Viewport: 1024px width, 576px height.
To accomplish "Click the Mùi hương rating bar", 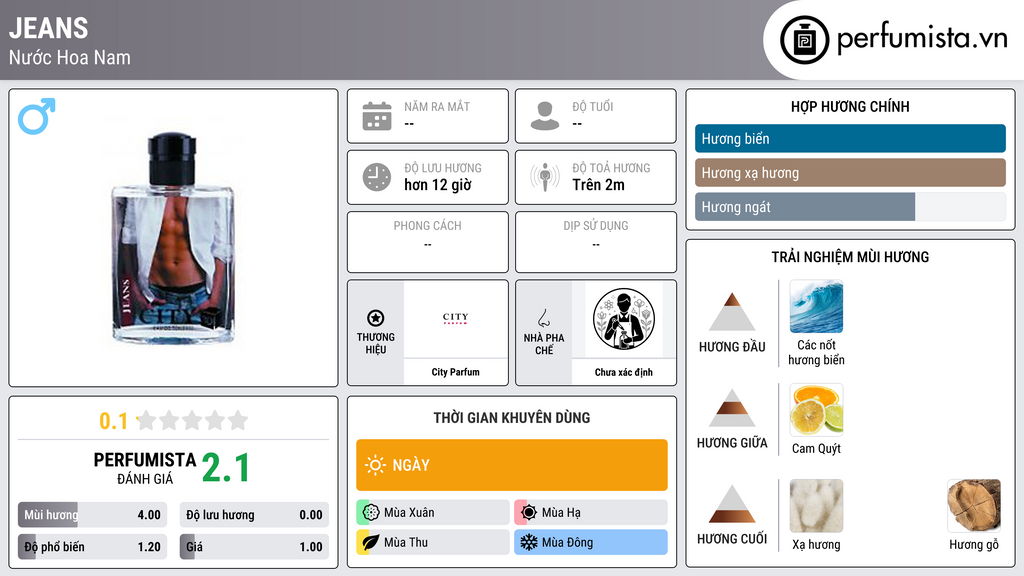I will pos(92,515).
